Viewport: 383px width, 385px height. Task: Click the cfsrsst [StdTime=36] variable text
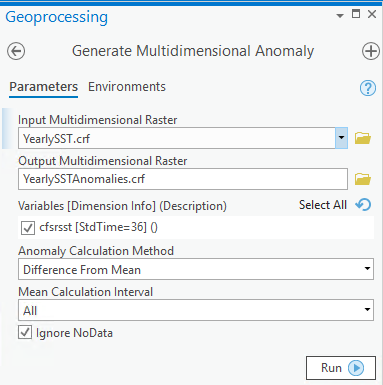[x=99, y=227]
